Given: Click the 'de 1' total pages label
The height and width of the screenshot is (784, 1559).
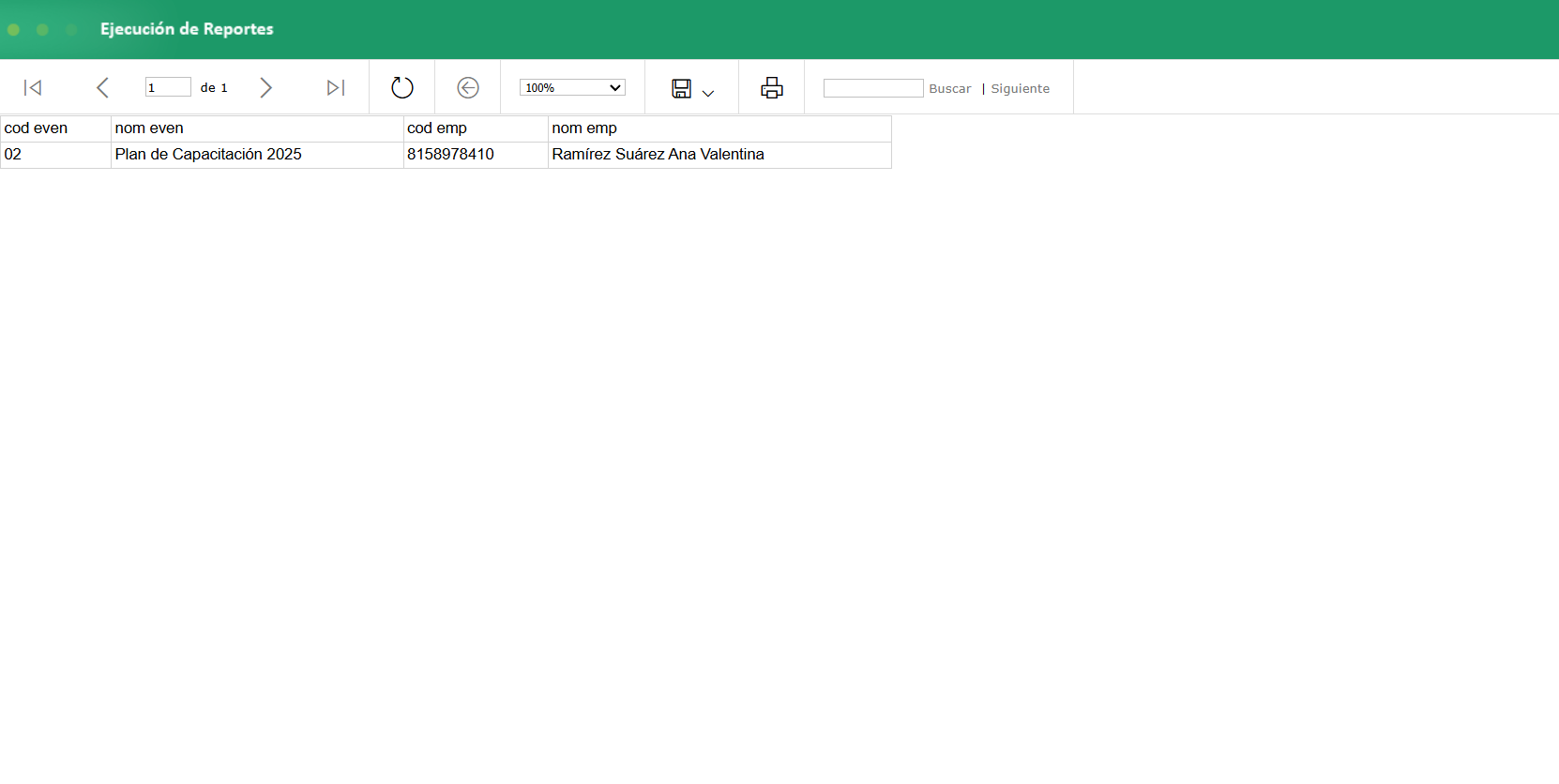Looking at the screenshot, I should [x=214, y=87].
